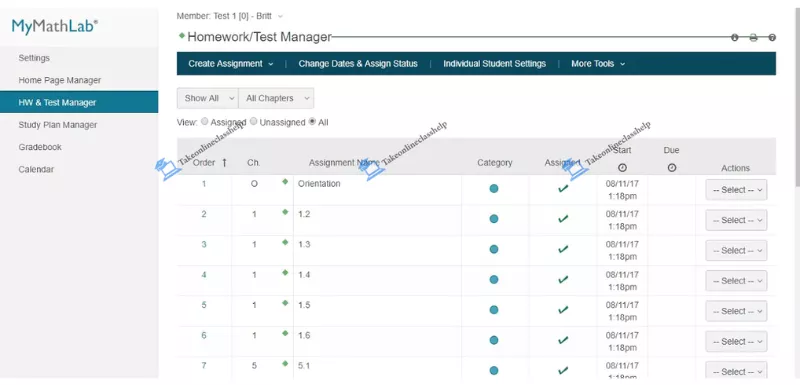Image resolution: width=800 pixels, height=385 pixels.
Task: Select the Unassigned view radio button
Action: [x=254, y=122]
